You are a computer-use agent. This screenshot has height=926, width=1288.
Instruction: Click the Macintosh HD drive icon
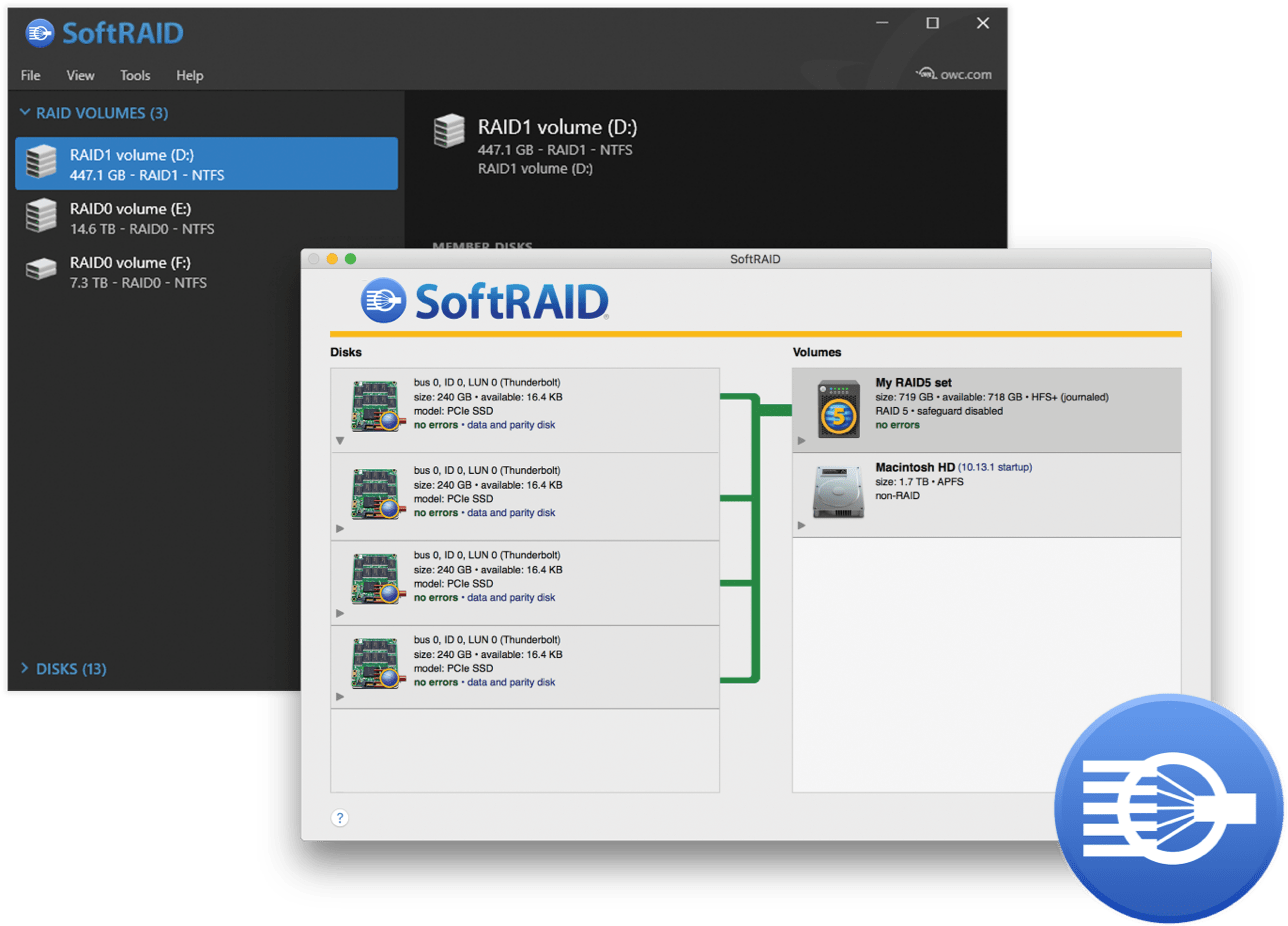tap(838, 493)
